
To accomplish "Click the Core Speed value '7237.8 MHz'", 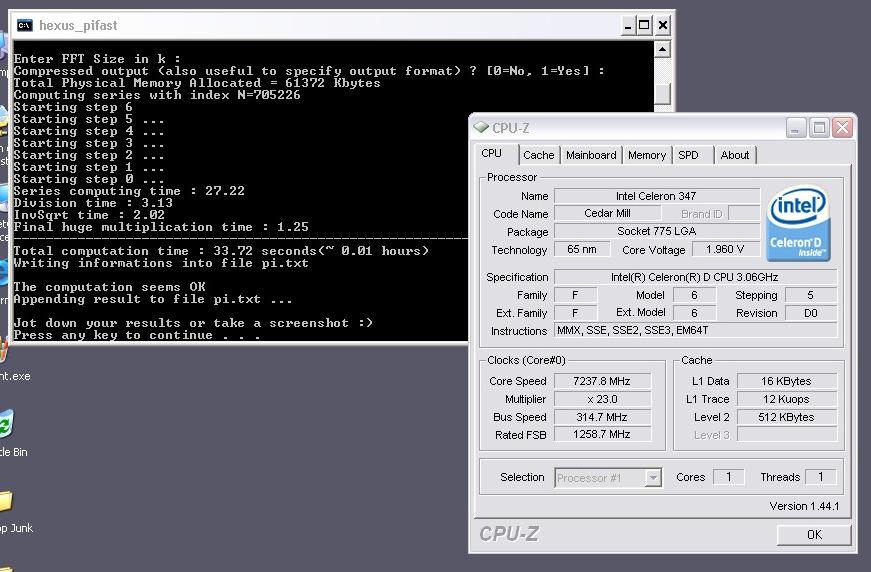I will click(x=602, y=381).
